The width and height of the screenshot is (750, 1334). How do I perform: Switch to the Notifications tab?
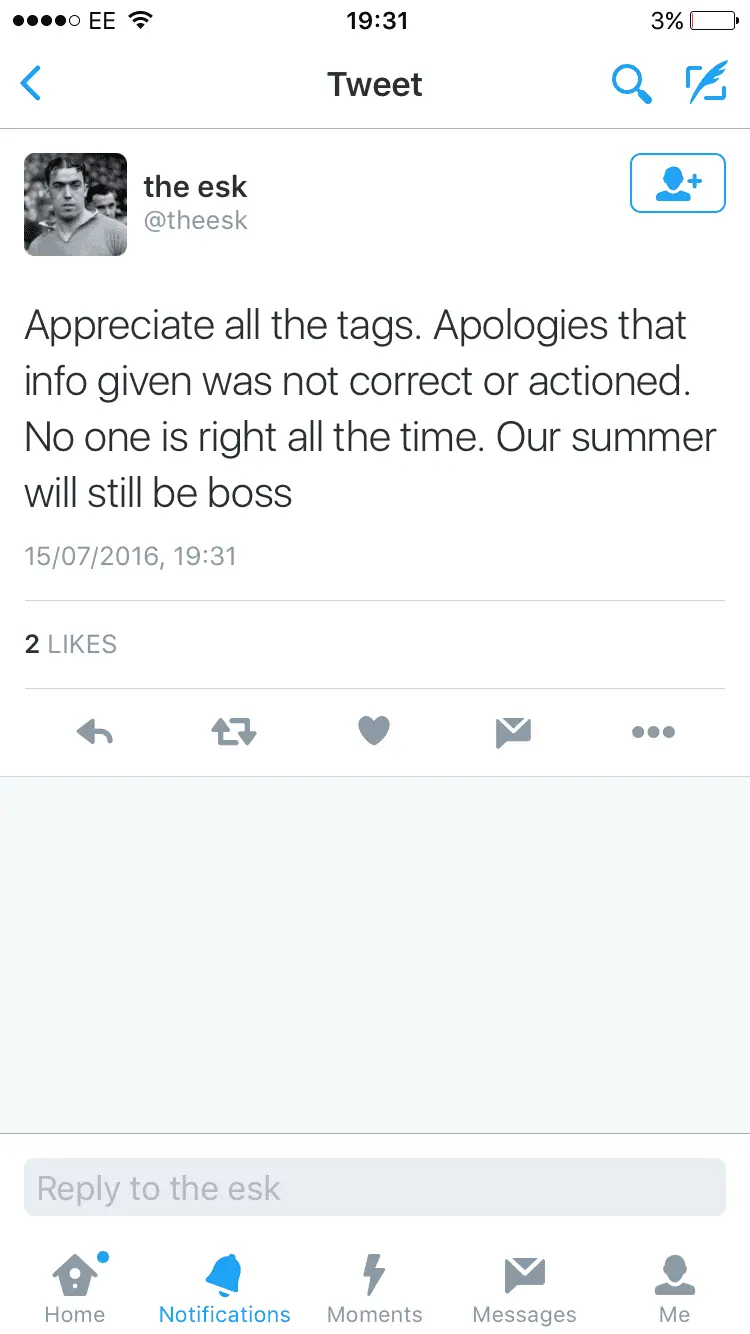225,1288
